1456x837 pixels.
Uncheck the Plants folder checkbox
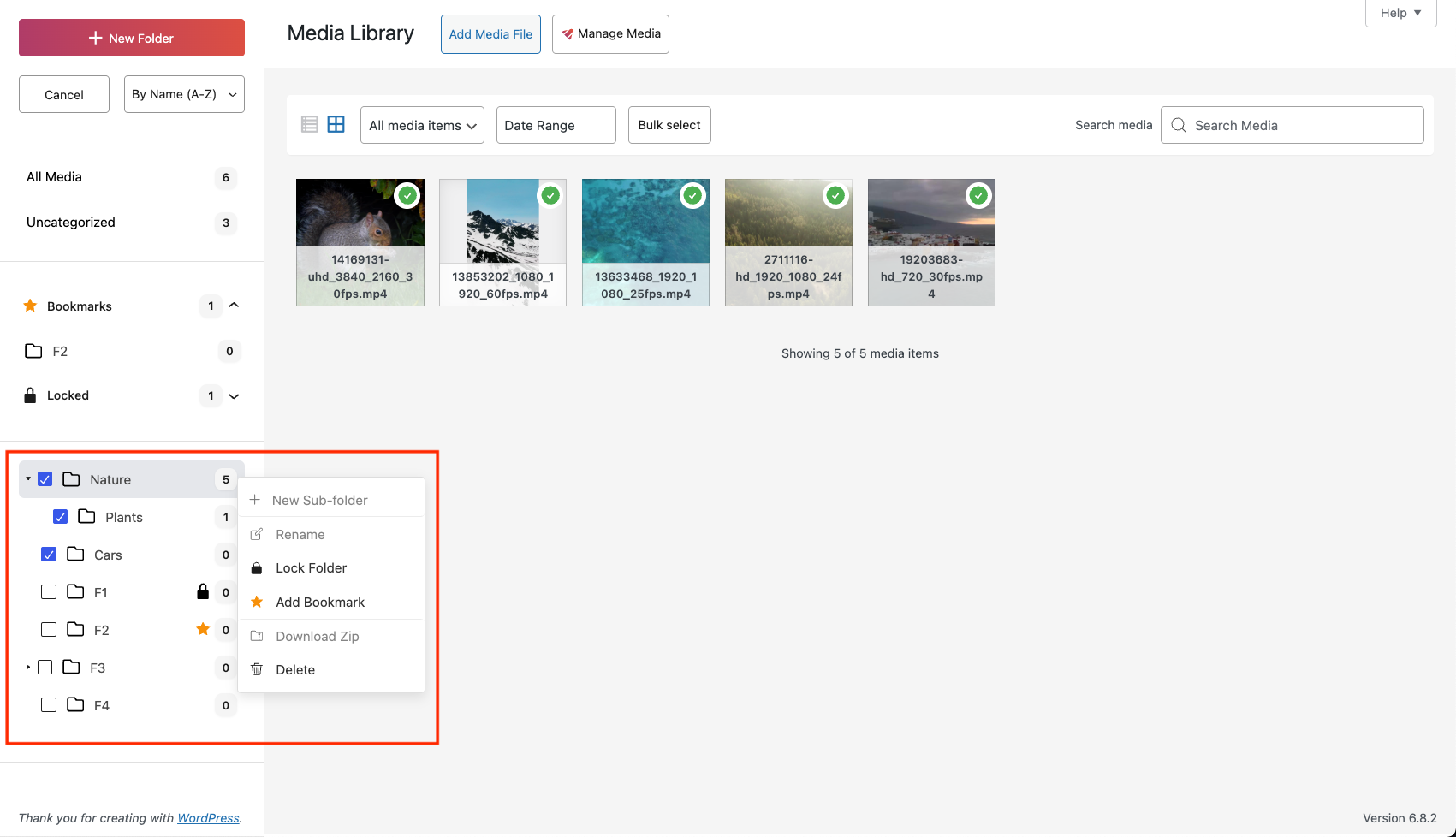coord(60,516)
